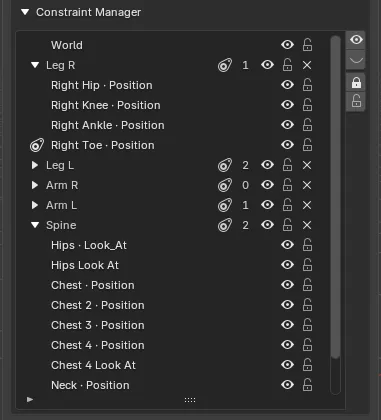Remove the Spine group

(x=307, y=225)
